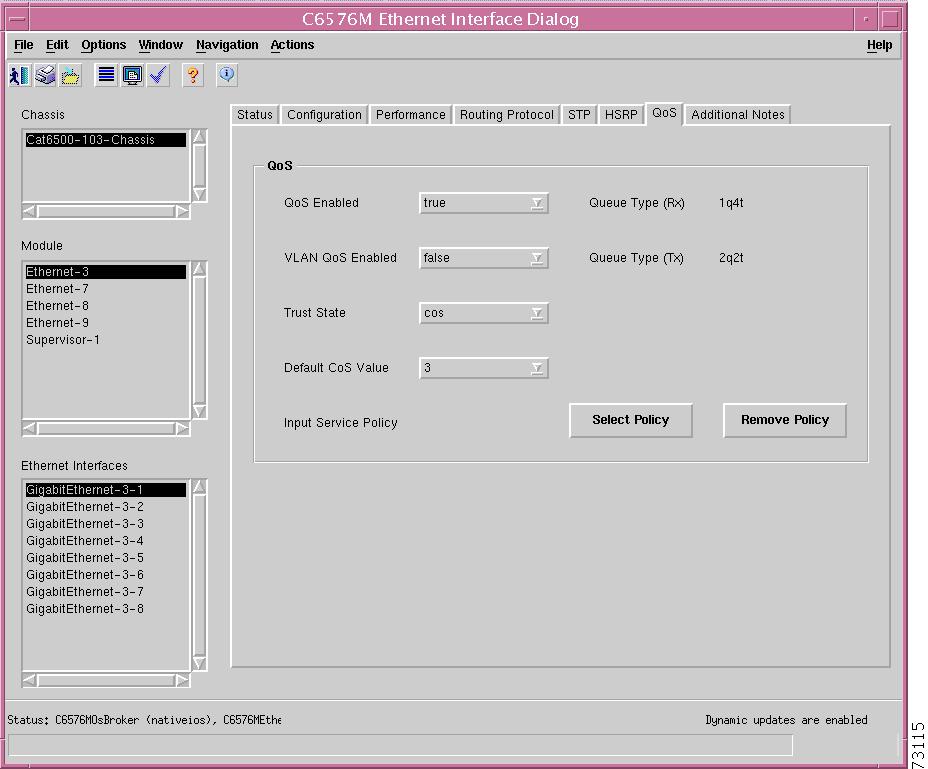Switch to the HSRP tab
The height and width of the screenshot is (769, 928).
(x=621, y=115)
